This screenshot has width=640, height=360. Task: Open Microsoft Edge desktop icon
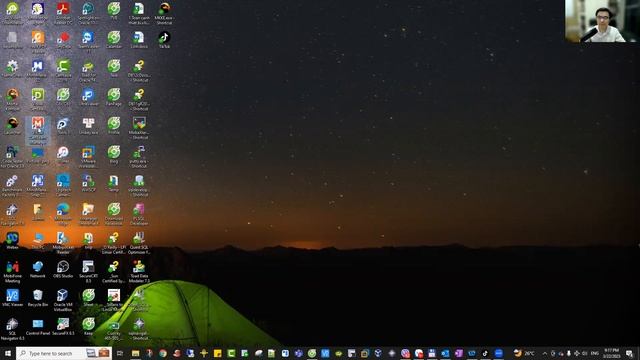coord(63,214)
